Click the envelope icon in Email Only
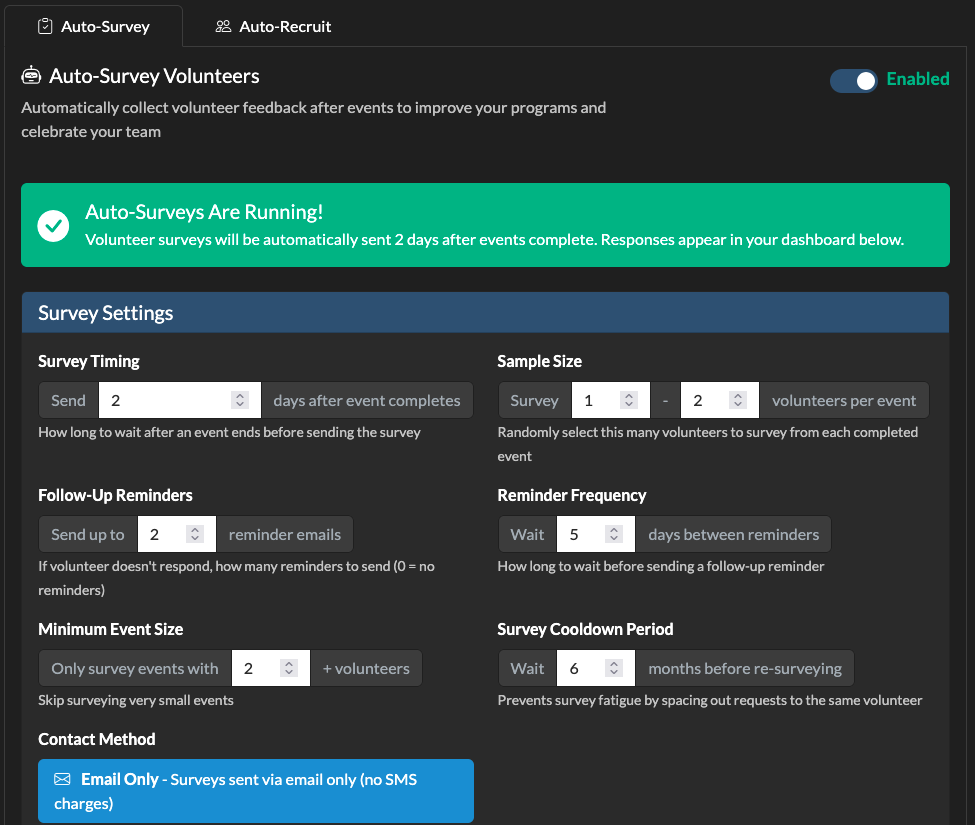The width and height of the screenshot is (975, 825). [62, 779]
